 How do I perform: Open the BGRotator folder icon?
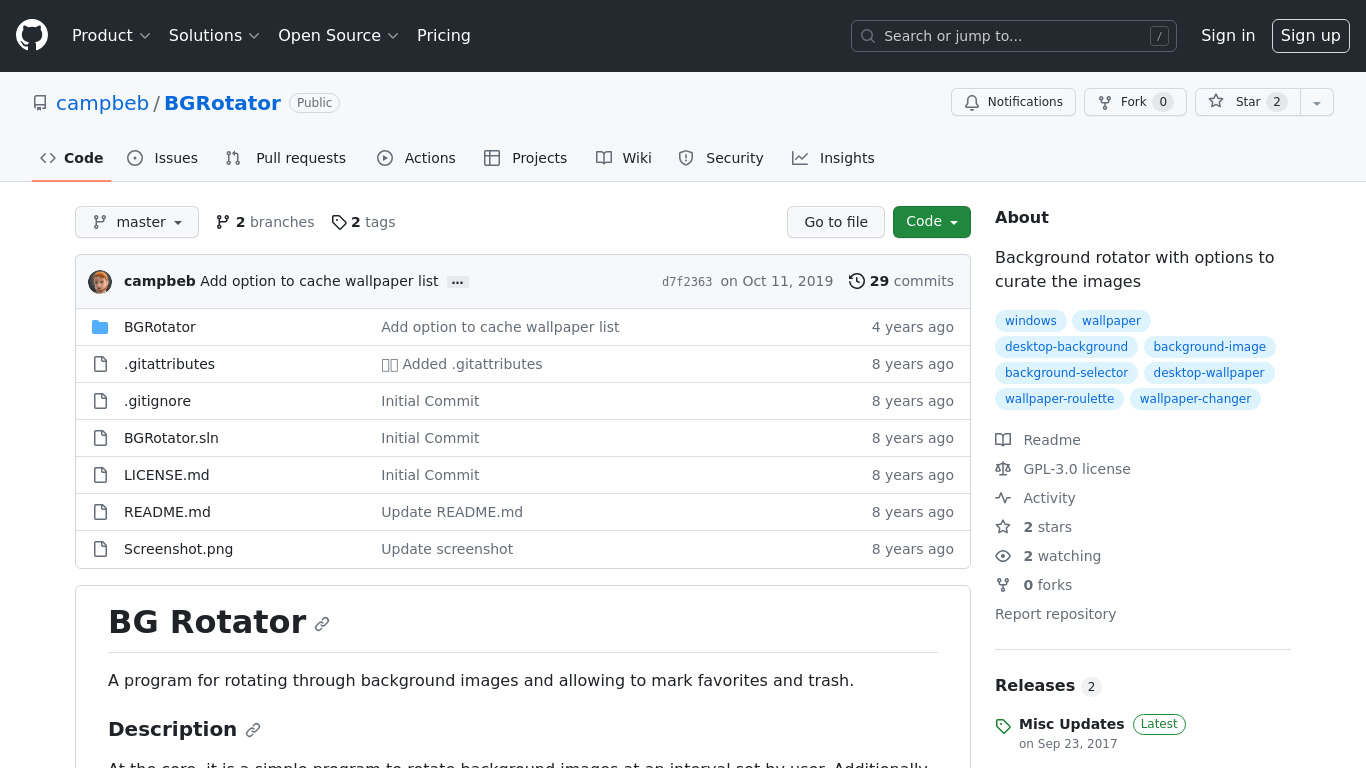click(100, 327)
